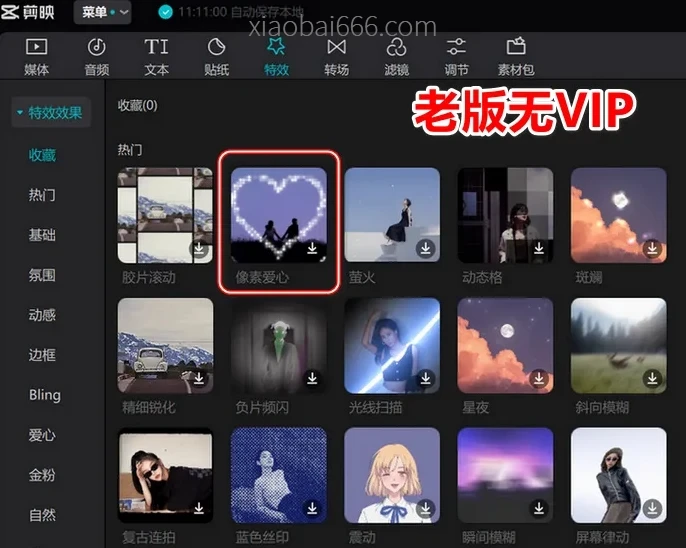The image size is (686, 548).
Task: Select 动感 category in the sidebar
Action: pos(42,315)
